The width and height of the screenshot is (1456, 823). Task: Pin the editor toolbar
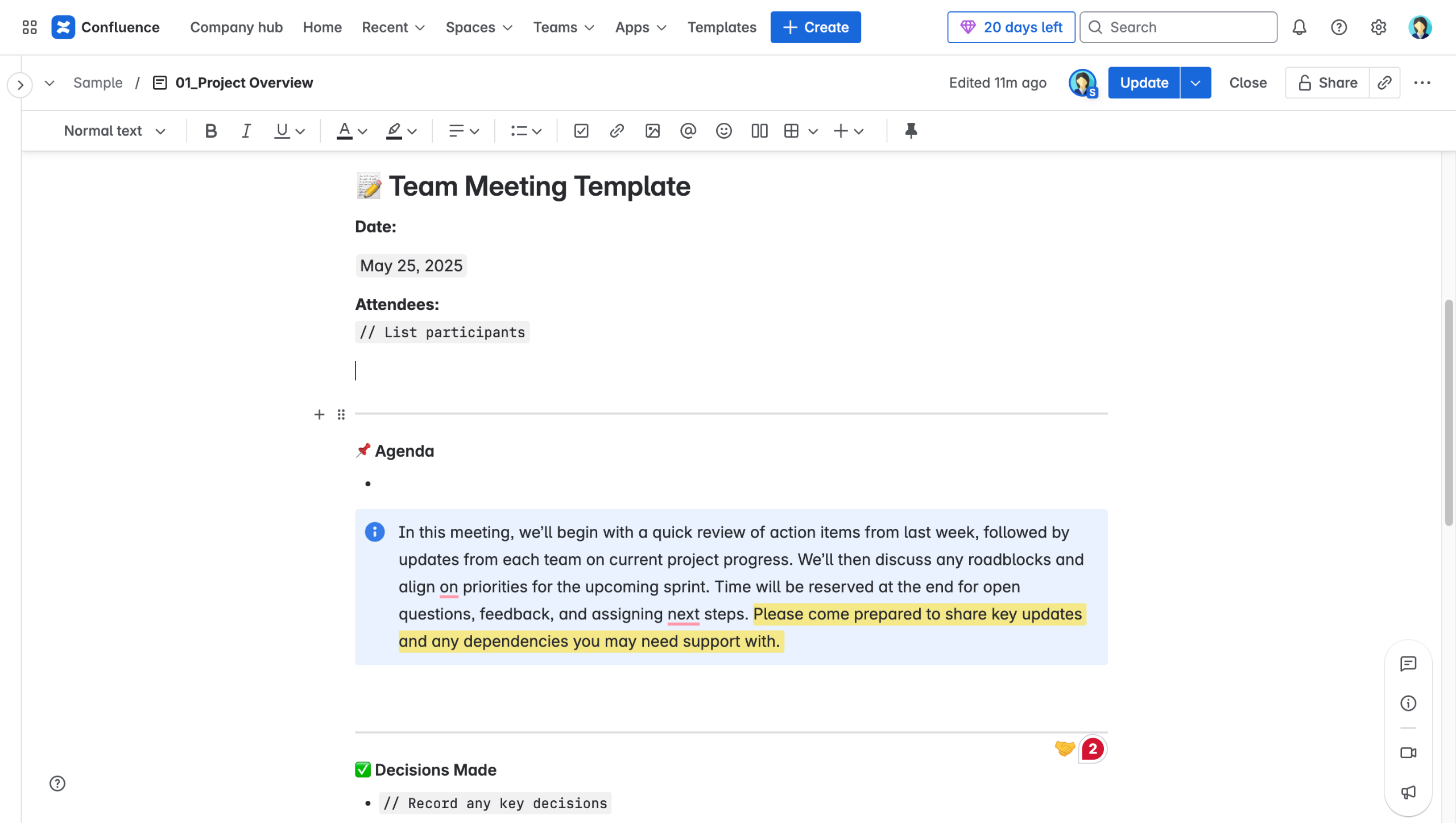coord(911,131)
